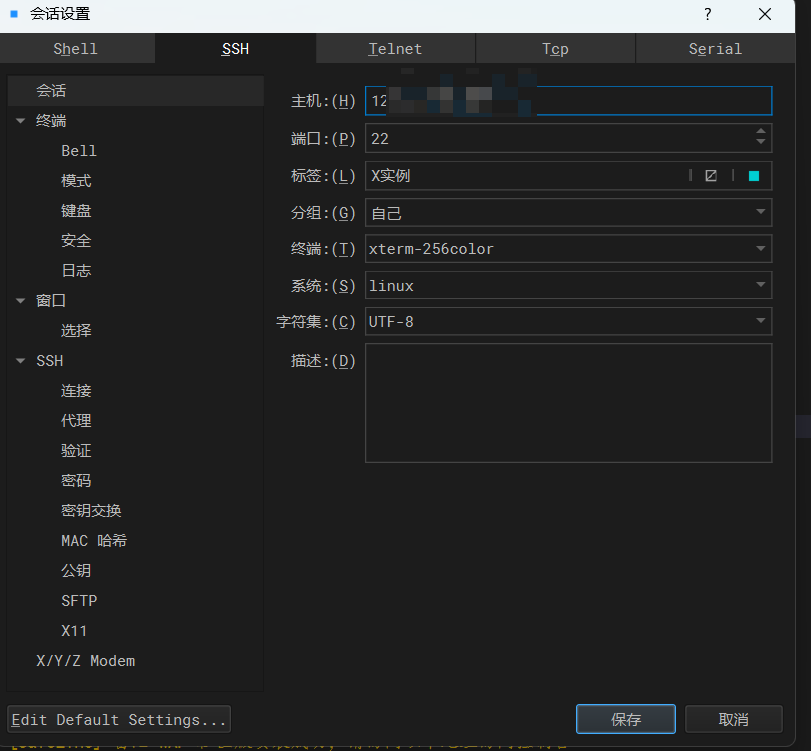
Task: Open the 日志 settings page
Action: [76, 271]
